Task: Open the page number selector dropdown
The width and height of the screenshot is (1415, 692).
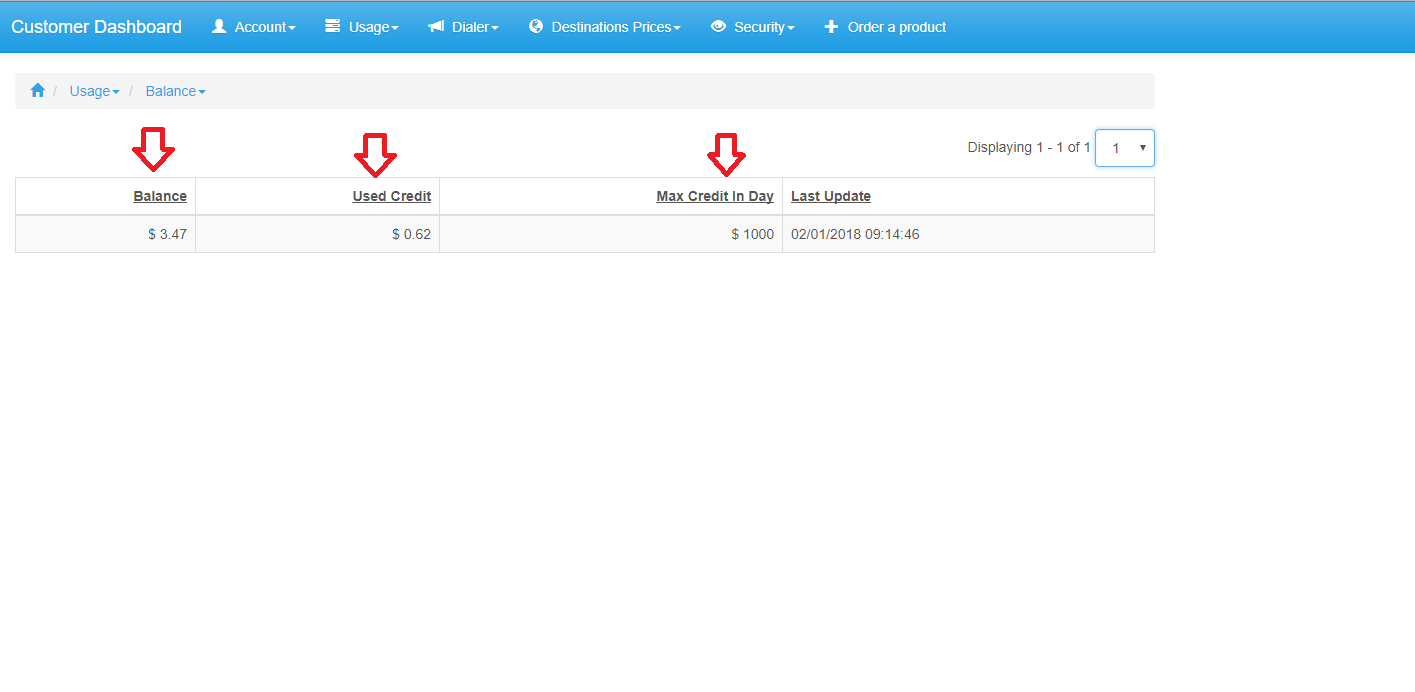Action: [x=1125, y=148]
